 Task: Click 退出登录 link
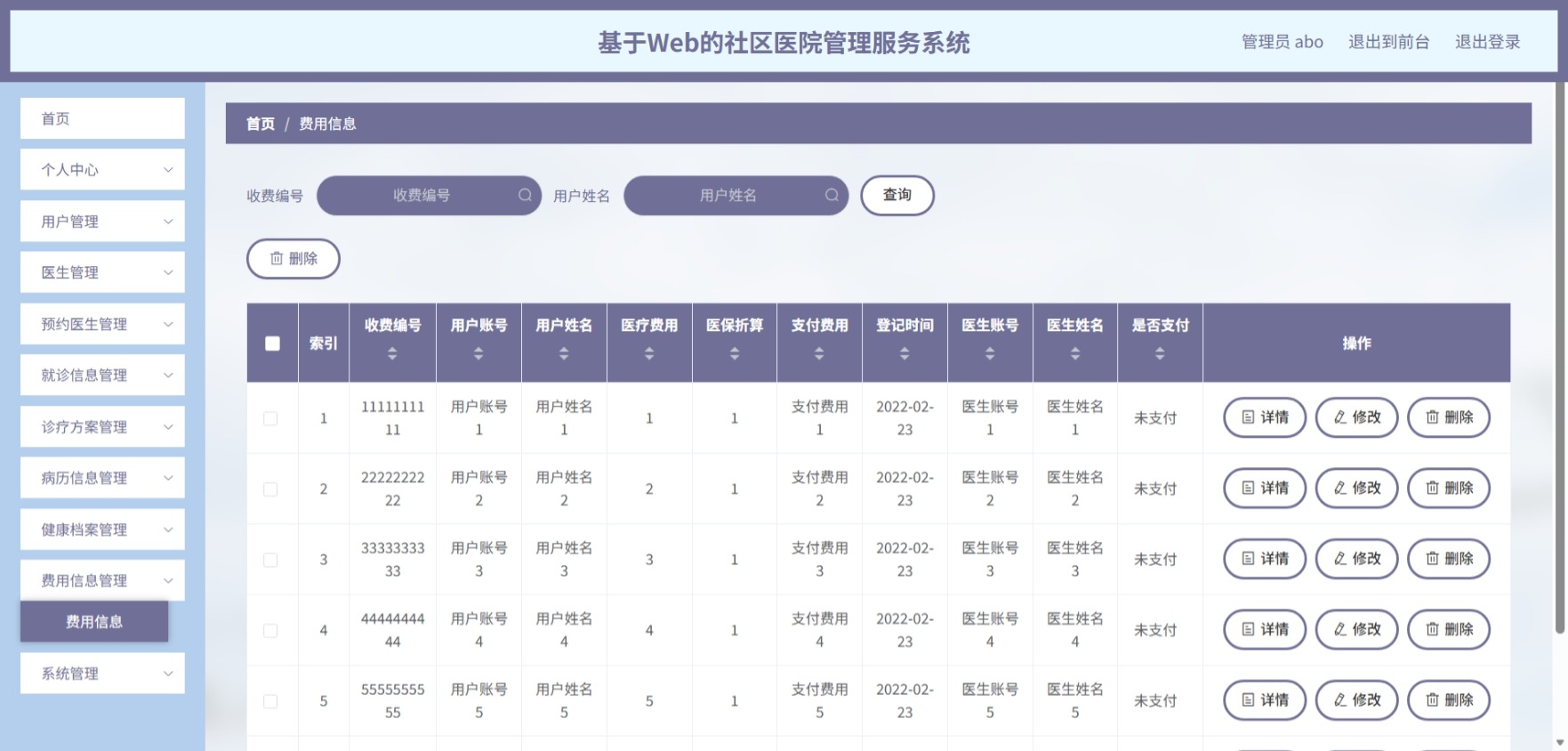(x=1487, y=42)
